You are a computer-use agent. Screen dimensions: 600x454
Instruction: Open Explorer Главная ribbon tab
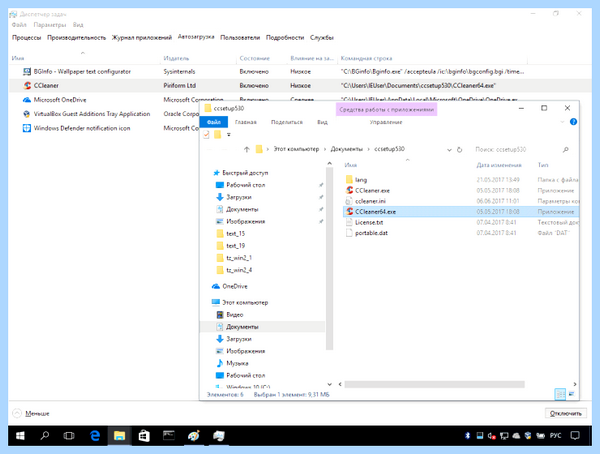(x=246, y=122)
